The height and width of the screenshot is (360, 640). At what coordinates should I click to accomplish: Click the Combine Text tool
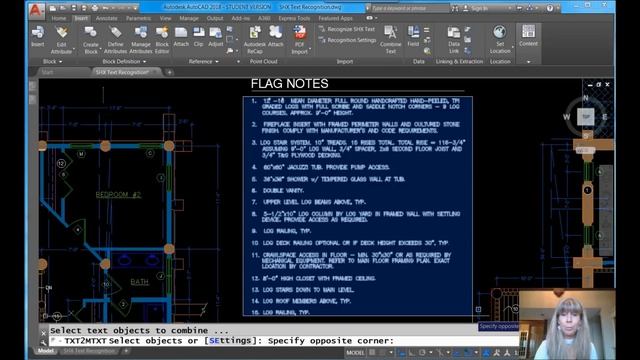(391, 40)
